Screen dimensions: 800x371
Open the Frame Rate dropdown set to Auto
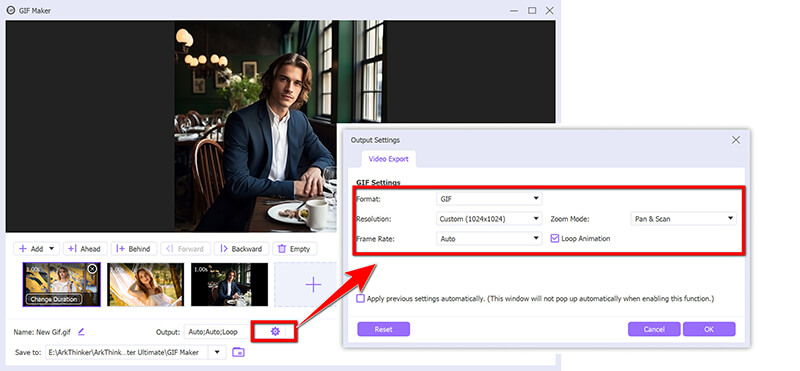pos(489,238)
